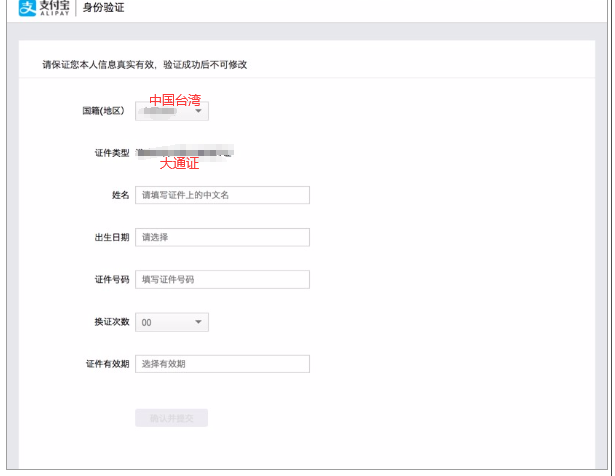The width and height of the screenshot is (615, 476).
Task: Open the 出生日期 date picker field
Action: pyautogui.click(x=222, y=237)
